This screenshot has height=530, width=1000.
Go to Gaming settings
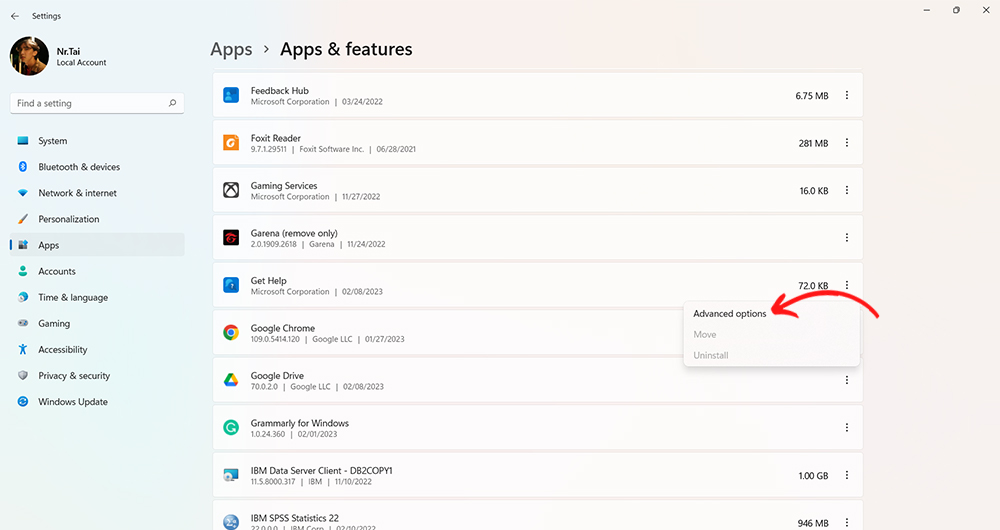point(97,323)
